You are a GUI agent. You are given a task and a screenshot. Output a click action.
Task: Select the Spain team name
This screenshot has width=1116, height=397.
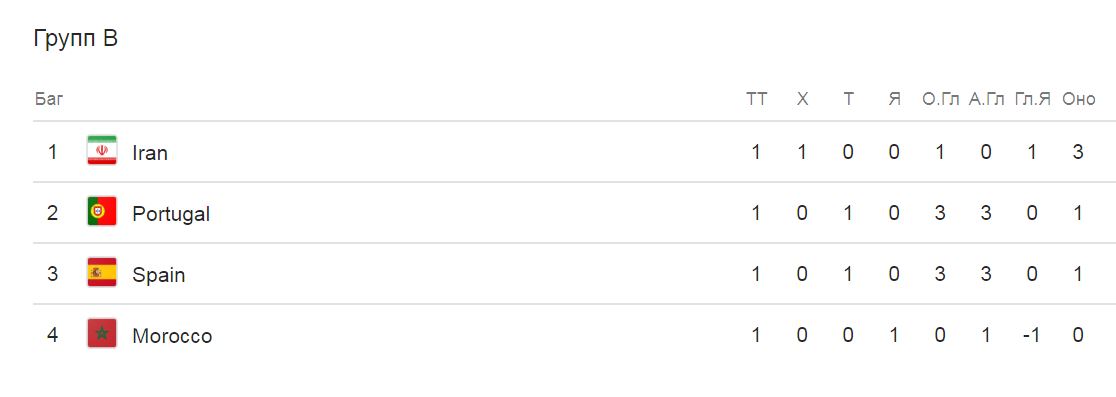pos(159,275)
